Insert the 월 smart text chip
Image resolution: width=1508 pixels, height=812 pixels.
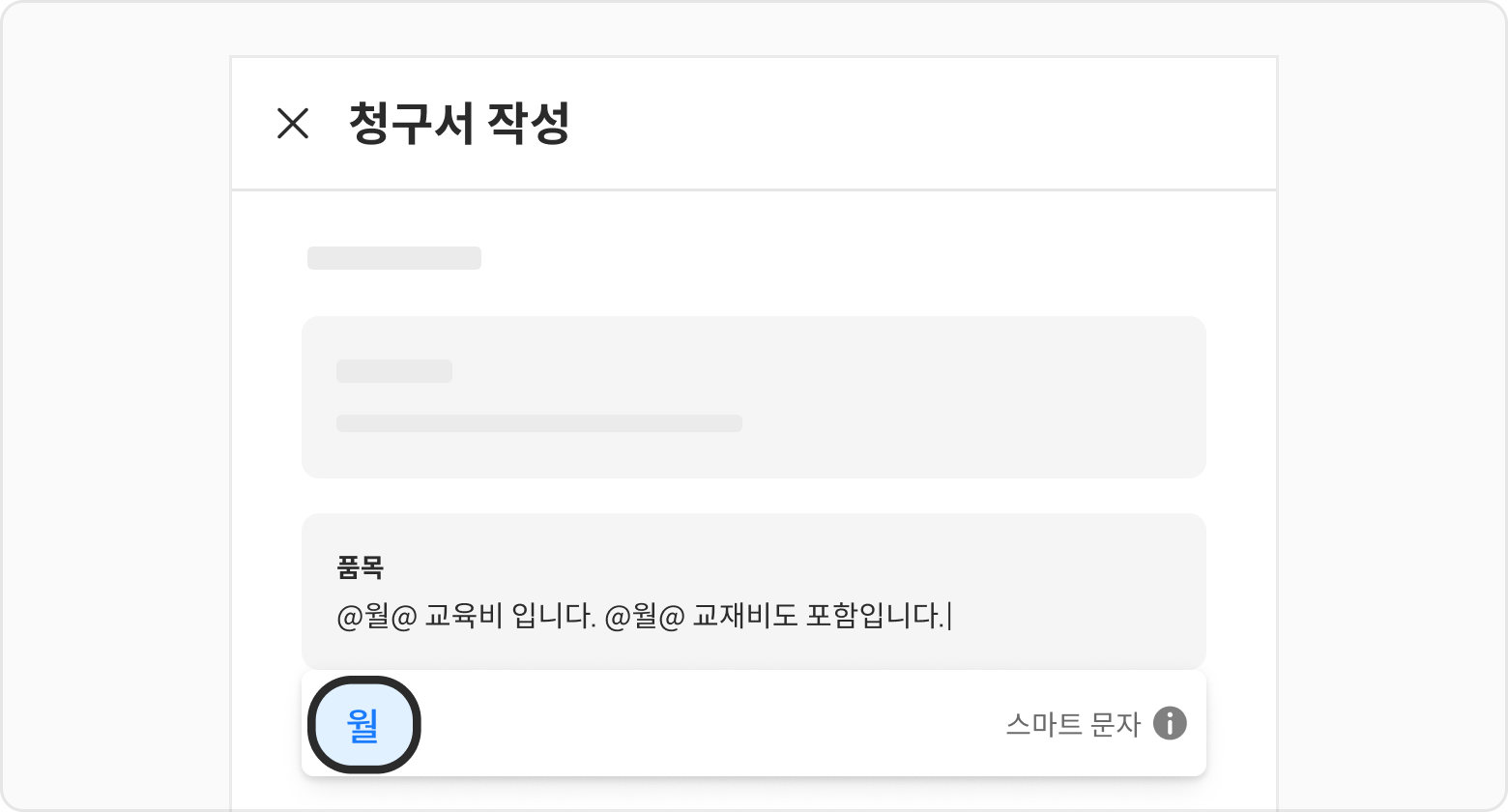click(x=363, y=725)
